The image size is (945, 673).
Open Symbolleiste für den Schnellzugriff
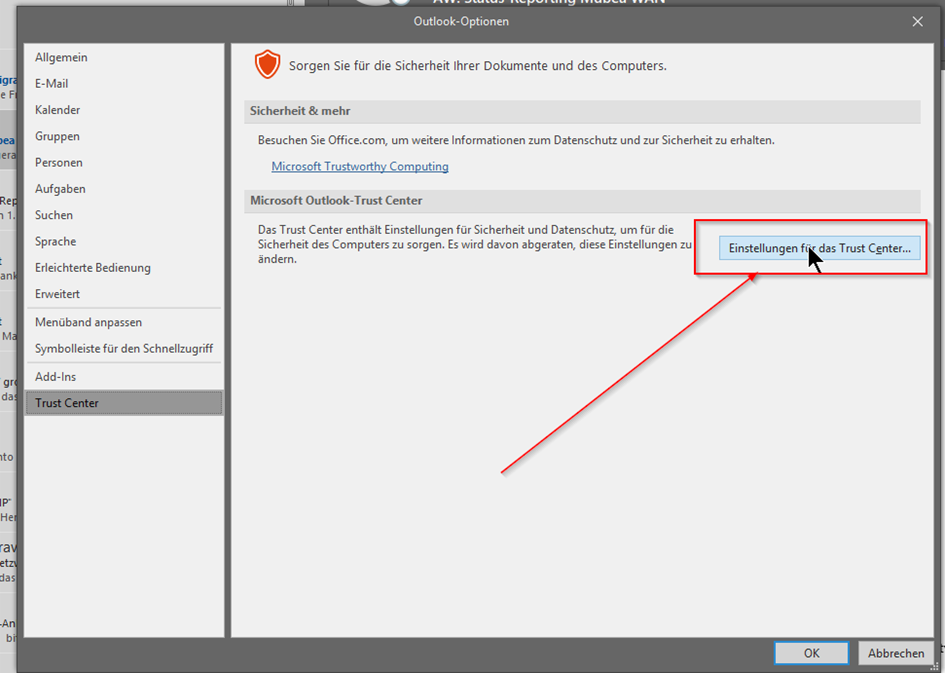[124, 348]
